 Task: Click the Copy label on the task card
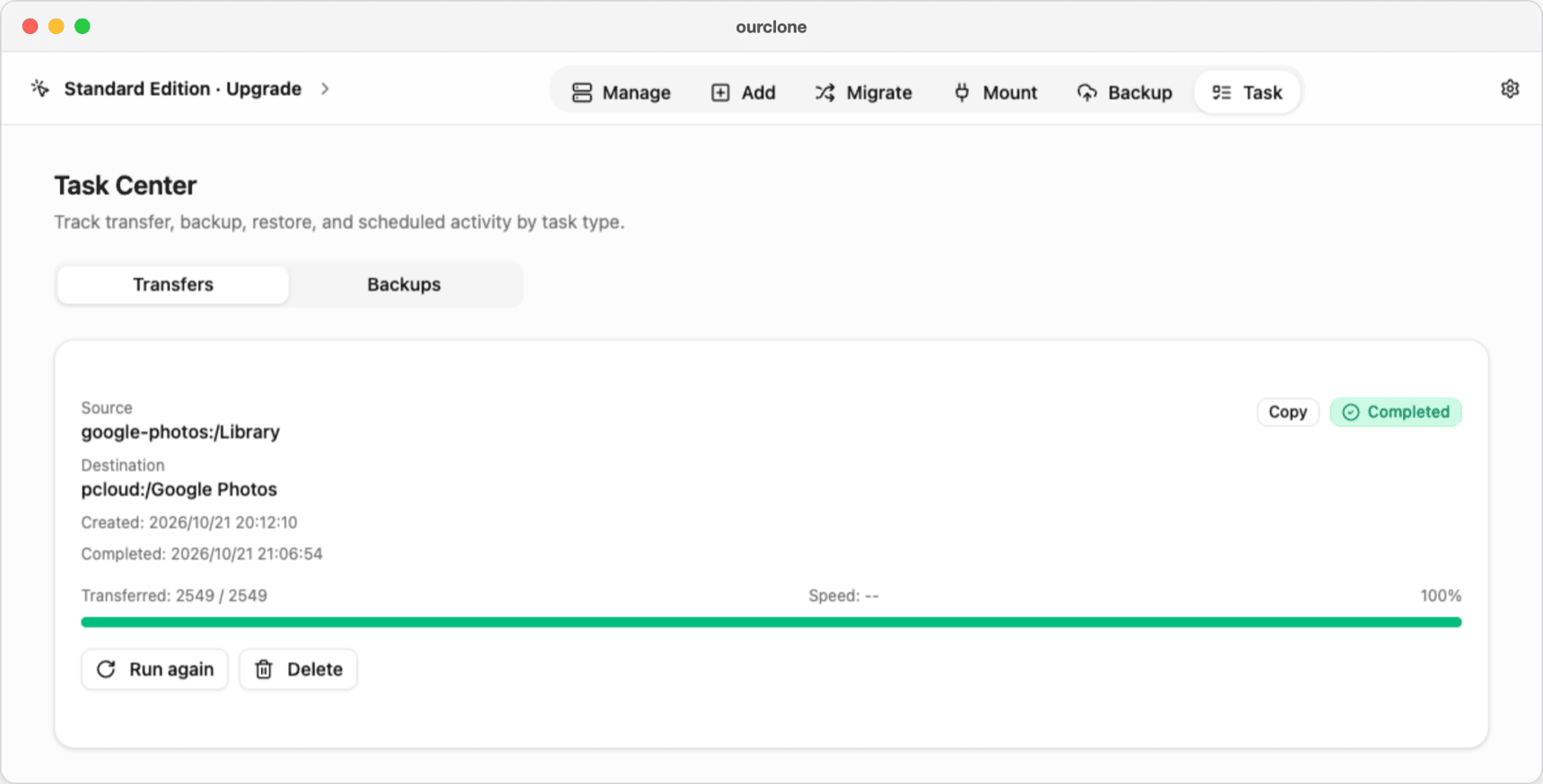click(1287, 412)
